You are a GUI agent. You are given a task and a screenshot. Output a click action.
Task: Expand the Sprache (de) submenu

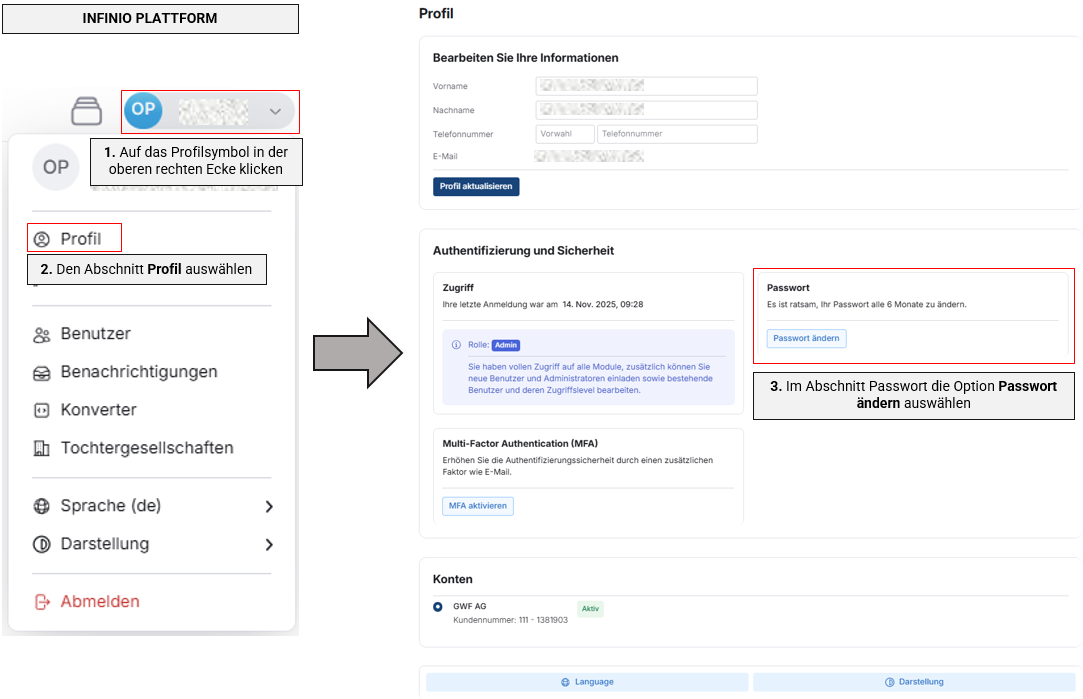click(268, 507)
